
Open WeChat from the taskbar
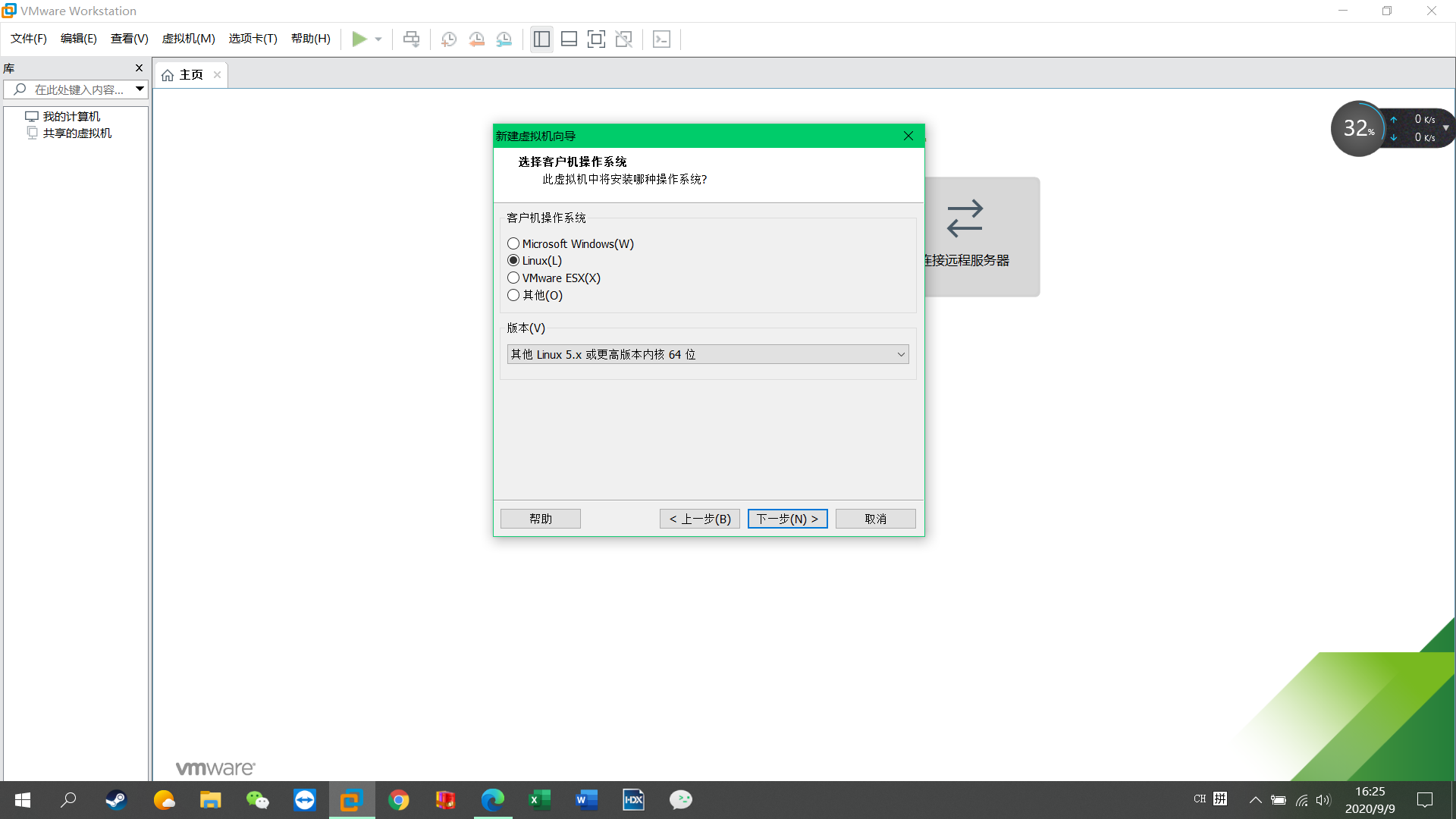tap(258, 799)
